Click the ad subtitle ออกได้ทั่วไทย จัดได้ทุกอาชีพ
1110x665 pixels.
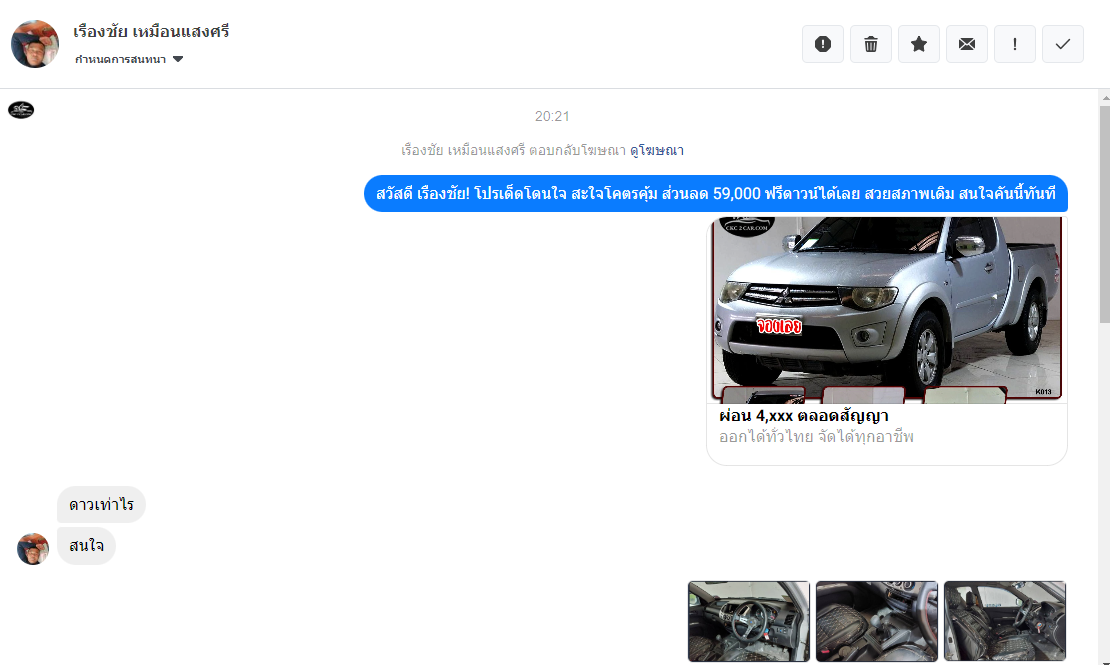[816, 437]
